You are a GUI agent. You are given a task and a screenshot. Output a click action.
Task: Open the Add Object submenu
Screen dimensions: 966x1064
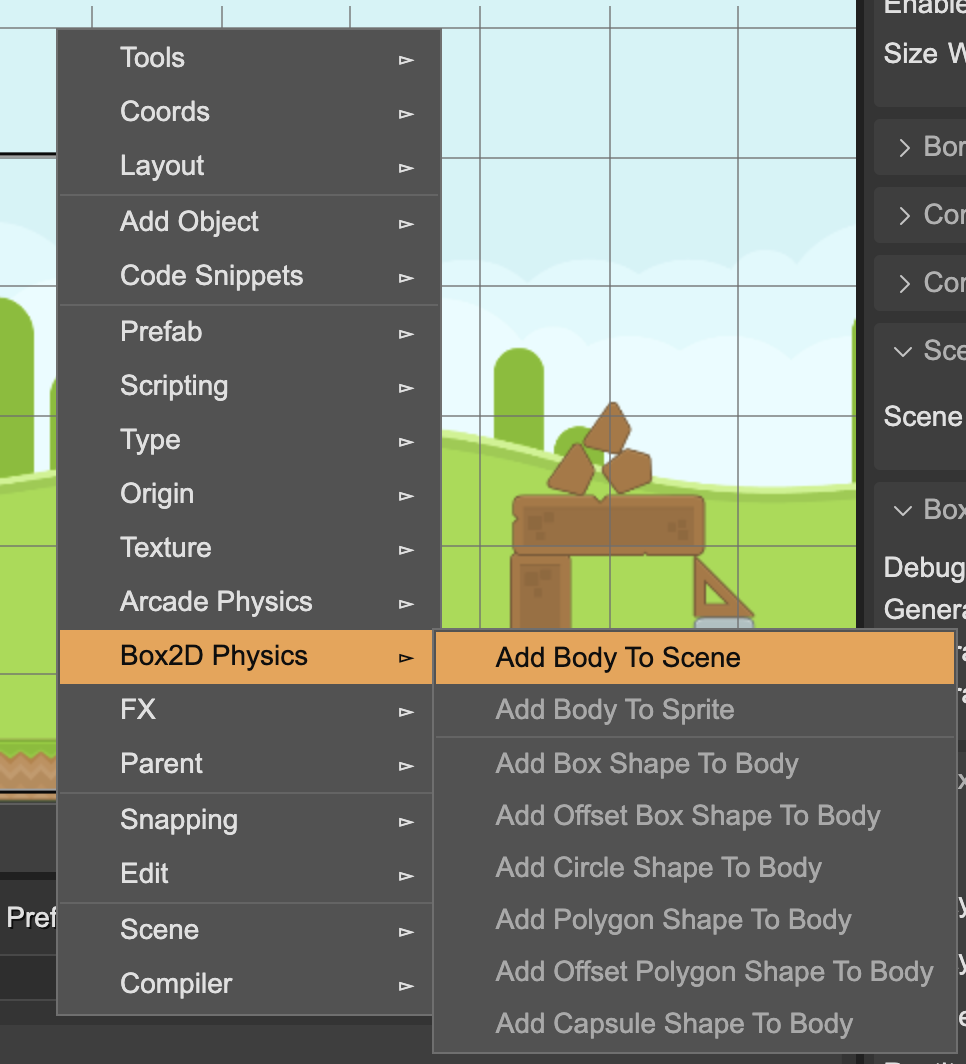pos(249,222)
